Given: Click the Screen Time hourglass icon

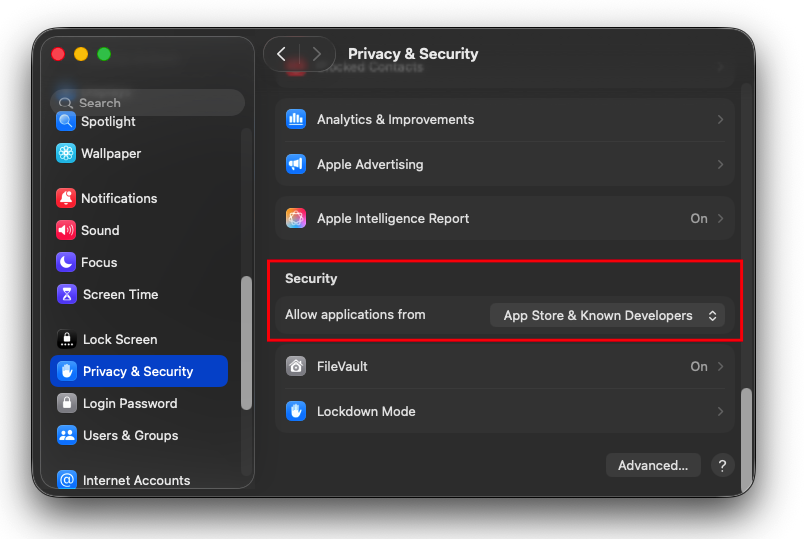Looking at the screenshot, I should pos(67,294).
